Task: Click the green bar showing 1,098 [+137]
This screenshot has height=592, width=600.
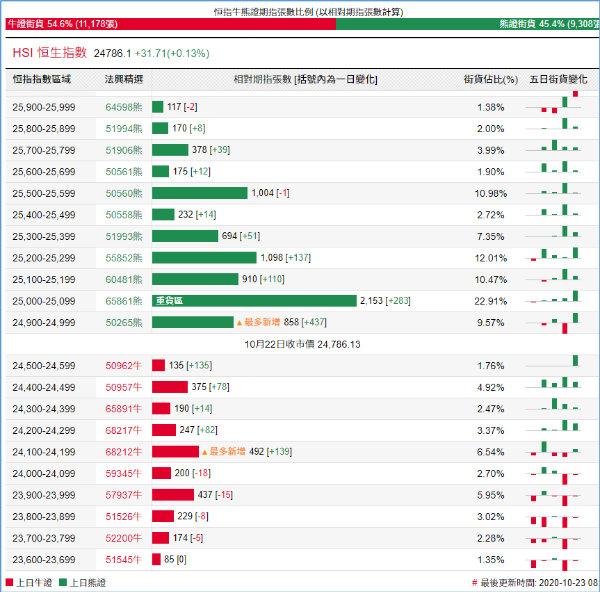Action: pos(204,258)
